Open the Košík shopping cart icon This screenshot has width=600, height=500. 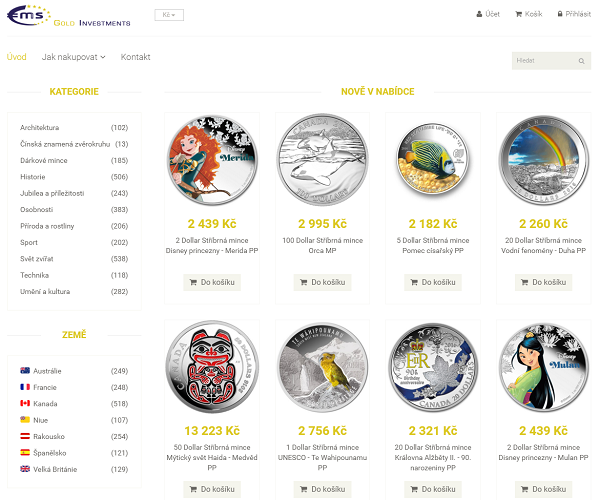click(x=518, y=14)
